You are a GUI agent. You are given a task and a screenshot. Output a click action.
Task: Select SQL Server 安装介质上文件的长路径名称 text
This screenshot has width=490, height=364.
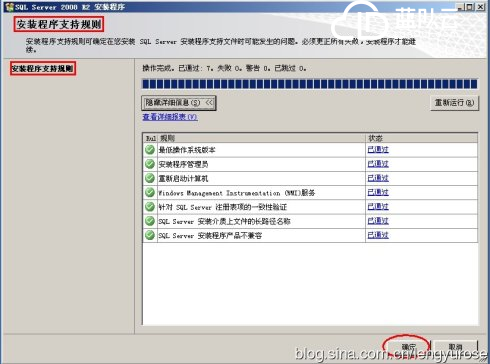point(224,221)
